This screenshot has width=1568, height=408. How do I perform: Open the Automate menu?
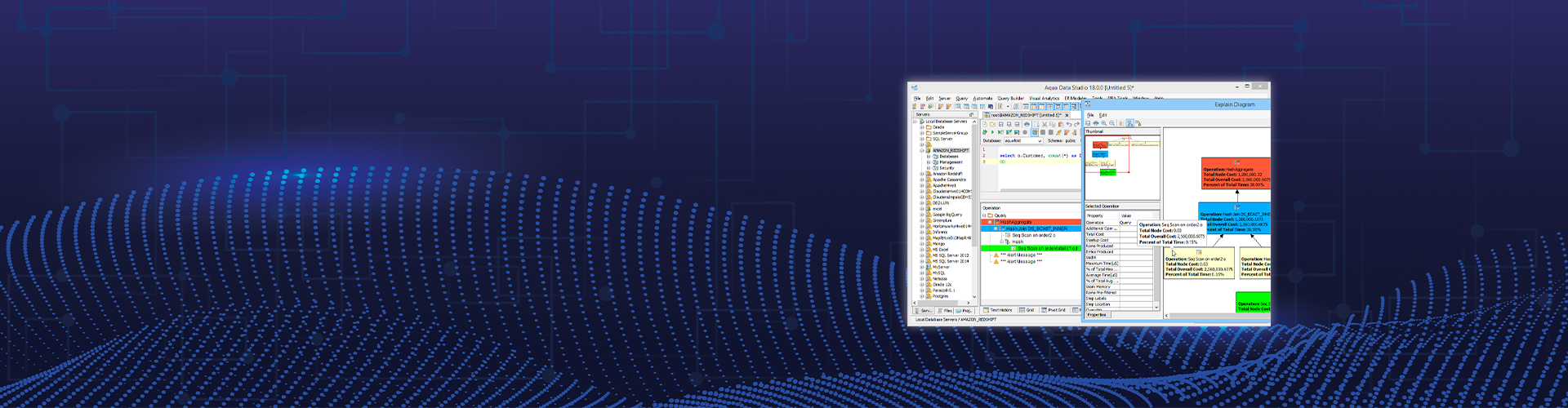click(x=982, y=98)
